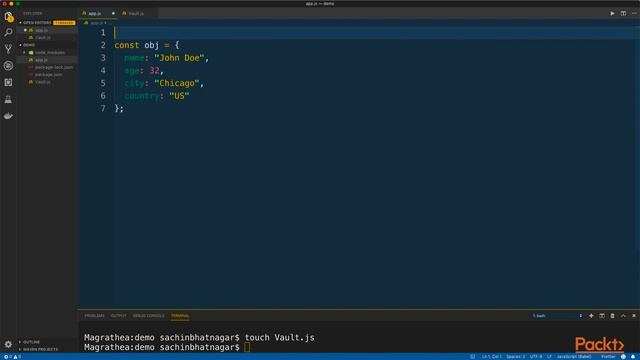Change the LF end of line sequence
Screen dimensions: 640x360
click(549, 357)
